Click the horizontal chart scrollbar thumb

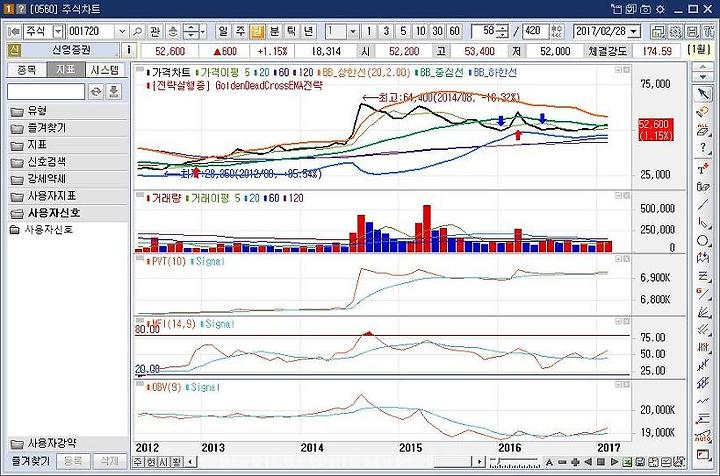452,462
